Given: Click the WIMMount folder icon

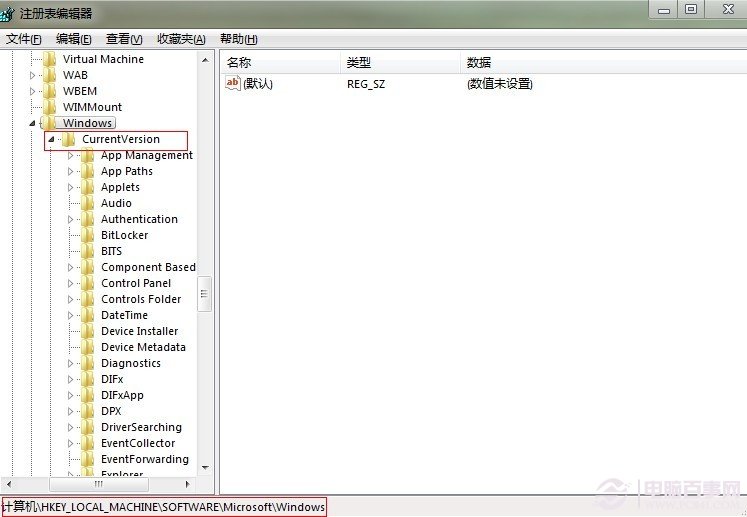Looking at the screenshot, I should coord(50,107).
